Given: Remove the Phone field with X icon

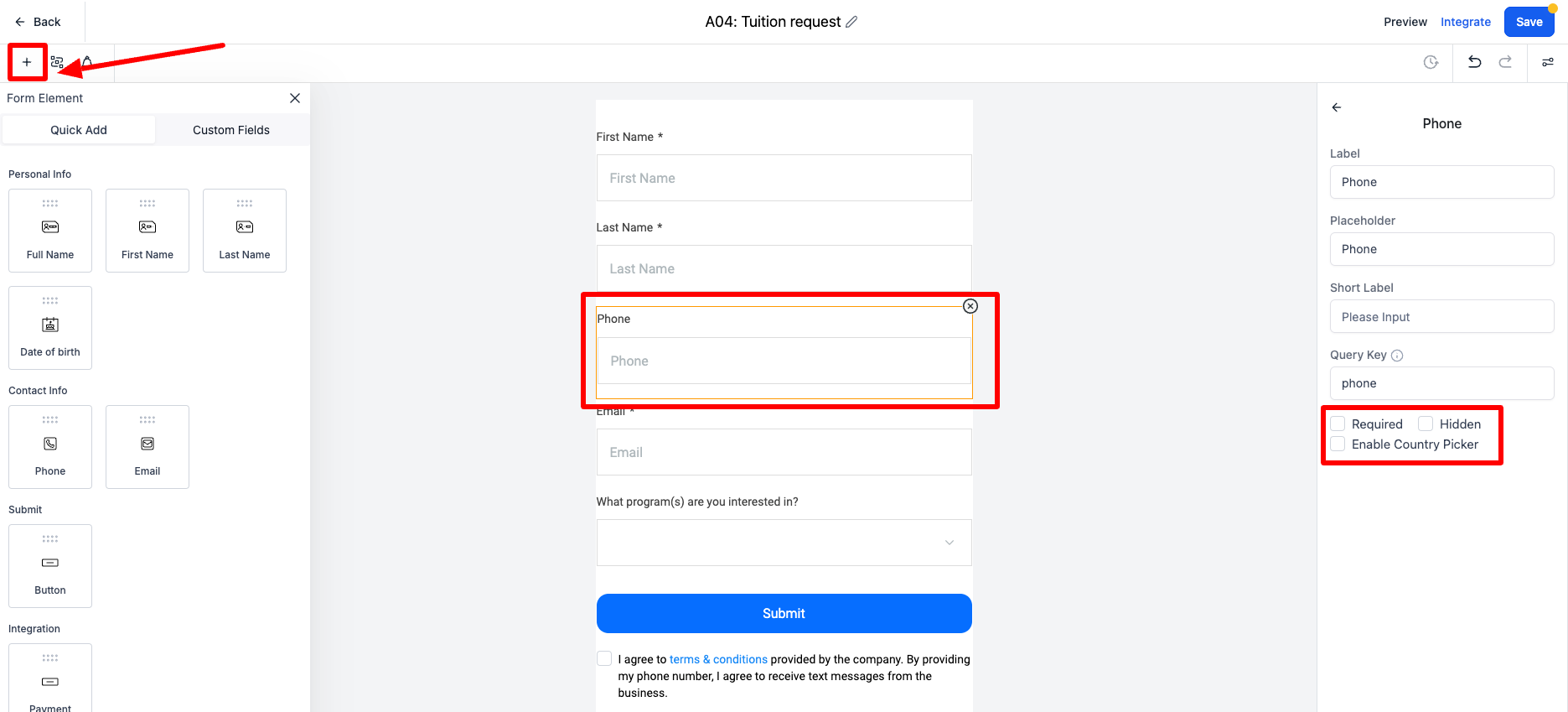Looking at the screenshot, I should [x=970, y=306].
